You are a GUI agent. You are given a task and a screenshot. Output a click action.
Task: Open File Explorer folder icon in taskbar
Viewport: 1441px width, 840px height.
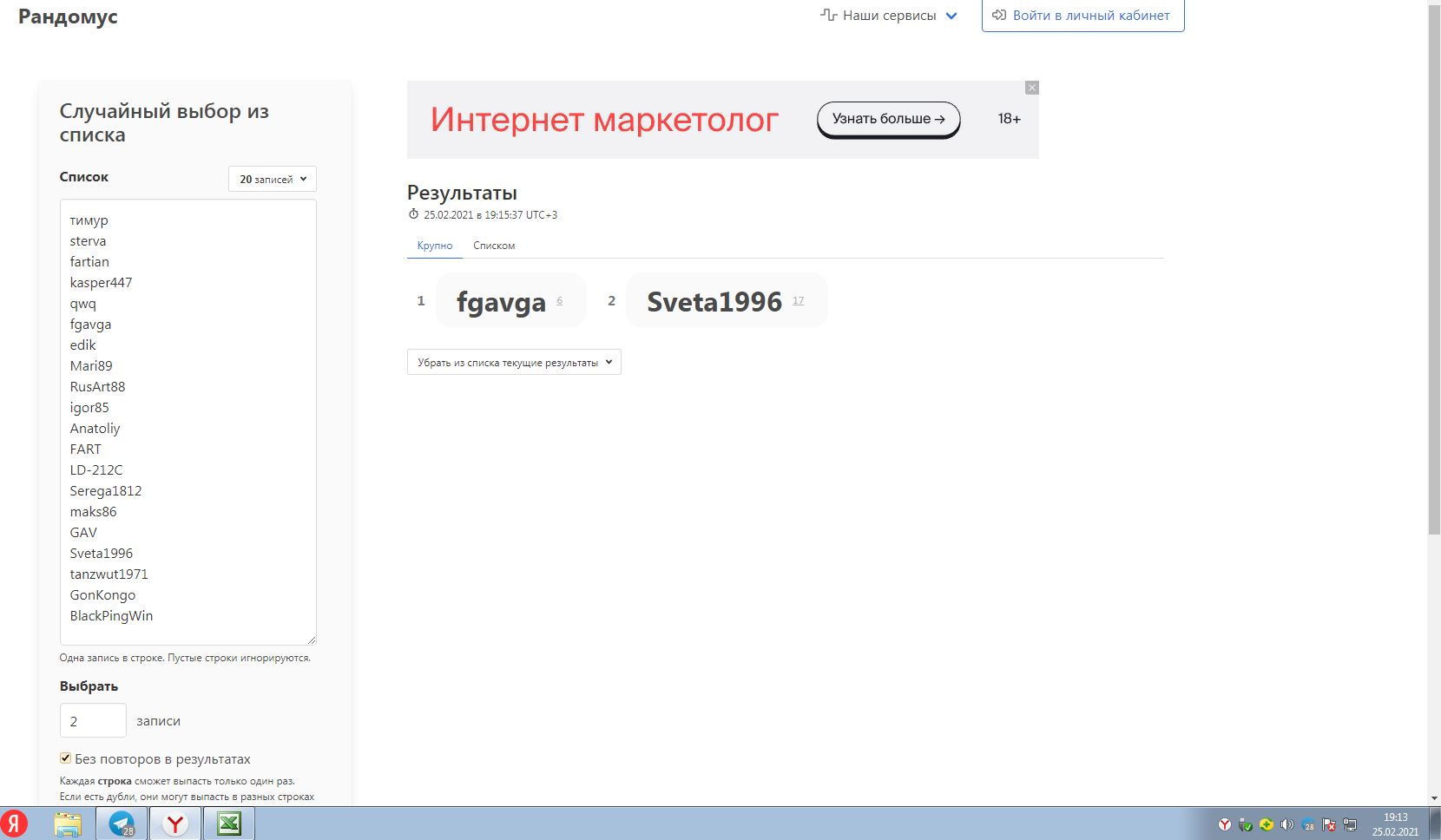[68, 824]
